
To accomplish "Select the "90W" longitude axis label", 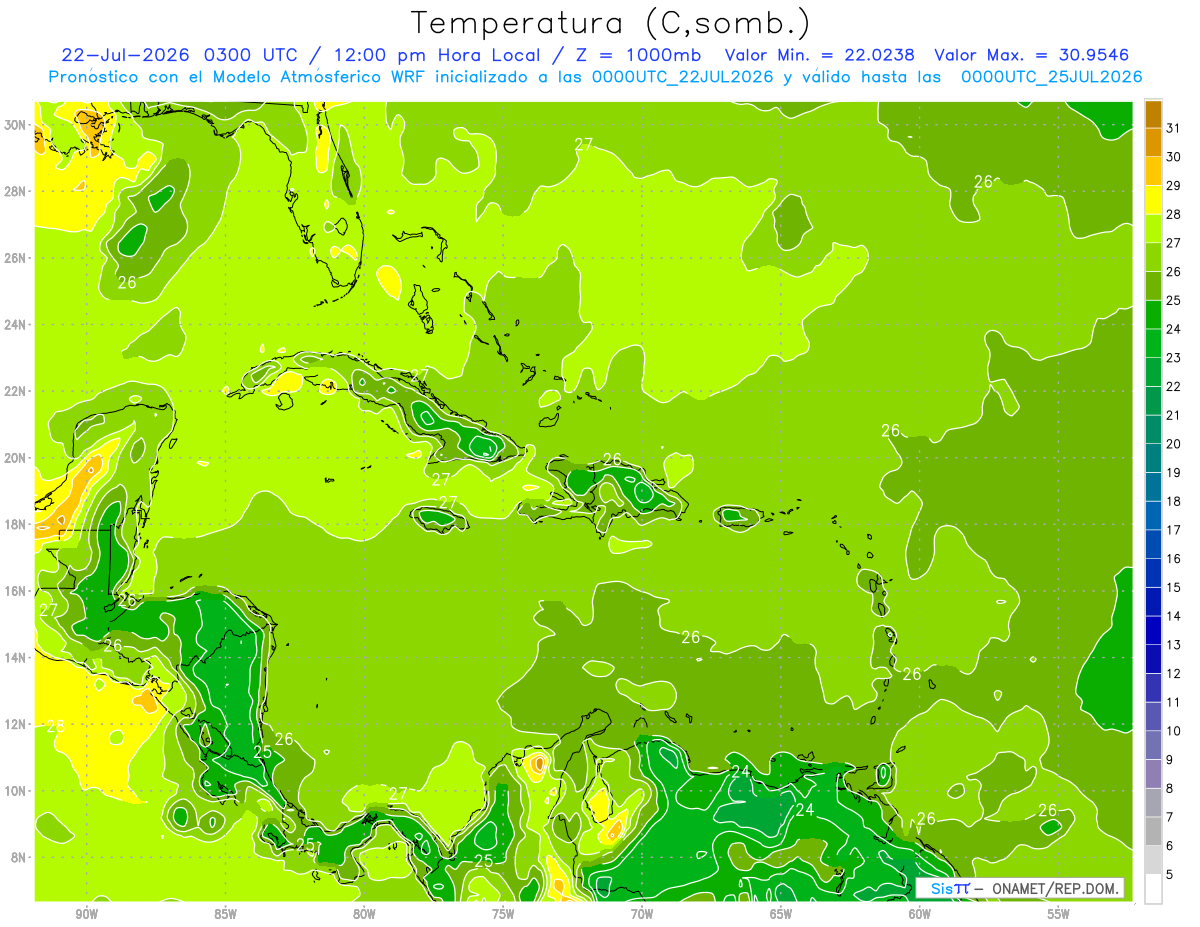I will [87, 914].
